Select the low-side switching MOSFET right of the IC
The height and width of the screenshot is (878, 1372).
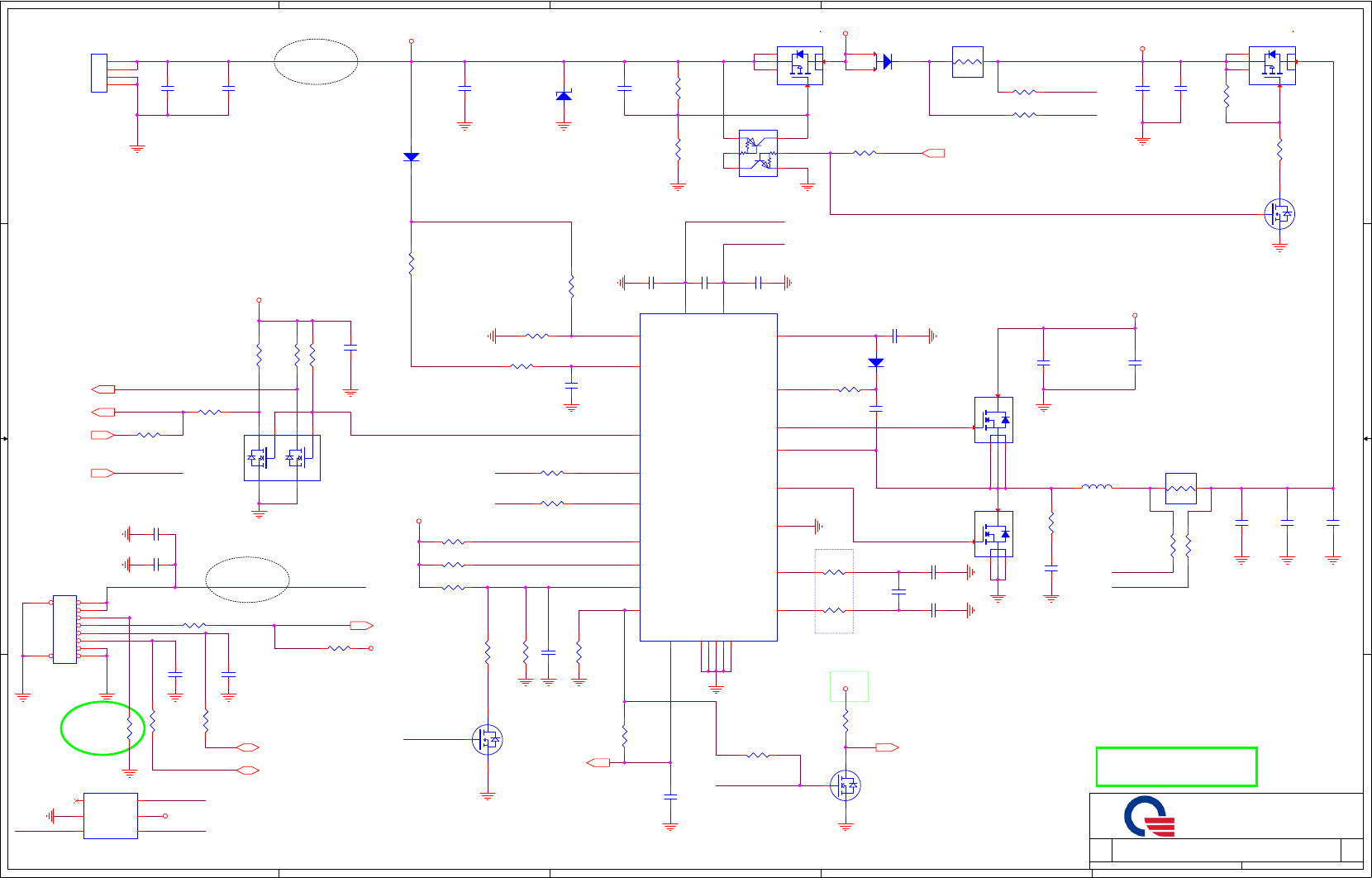point(993,534)
